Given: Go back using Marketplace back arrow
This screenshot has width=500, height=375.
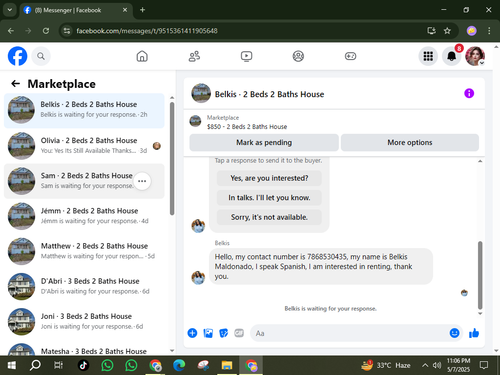Looking at the screenshot, I should point(16,84).
